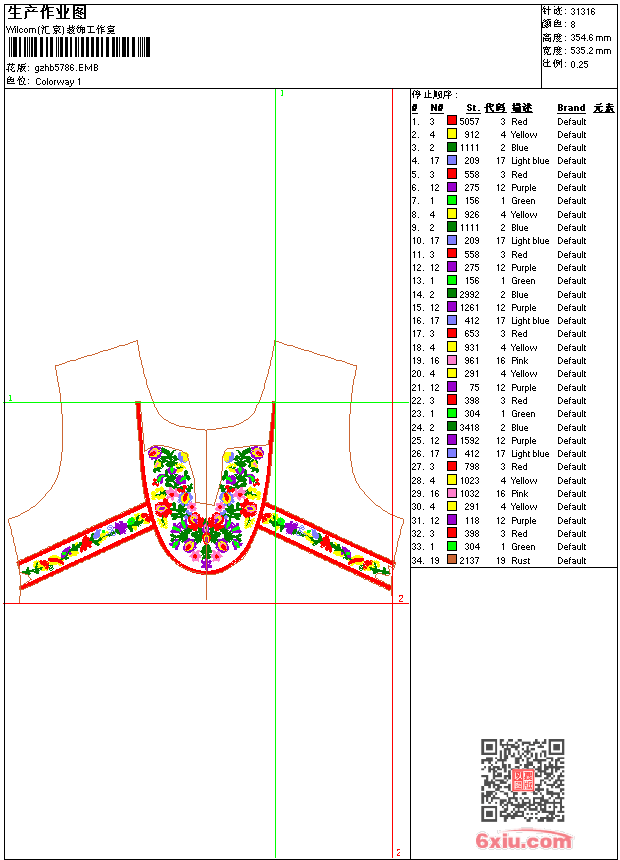The width and height of the screenshot is (620, 860).
Task: Click the 'Rust' description in row 34
Action: tap(521, 561)
